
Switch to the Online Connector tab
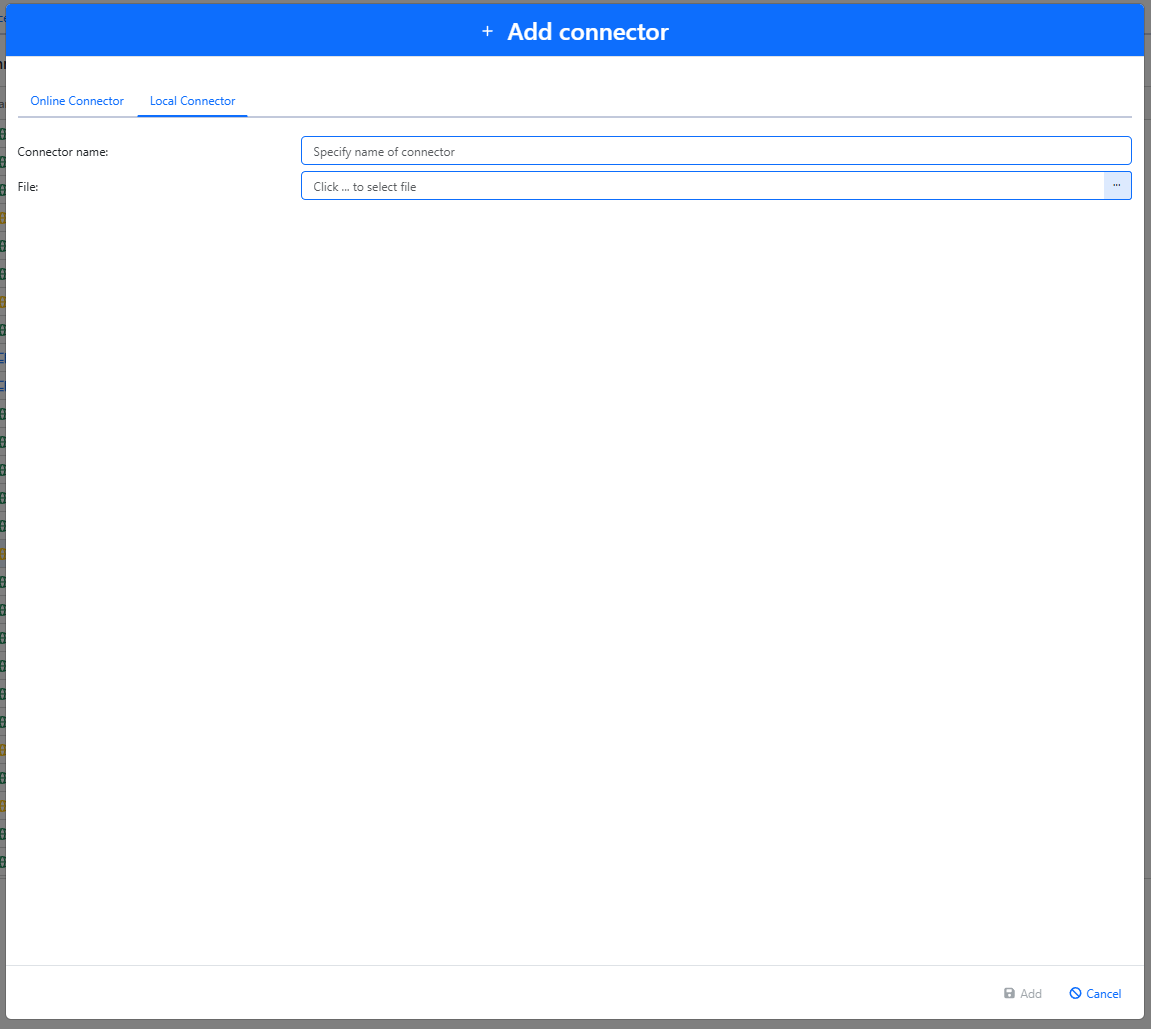[76, 101]
